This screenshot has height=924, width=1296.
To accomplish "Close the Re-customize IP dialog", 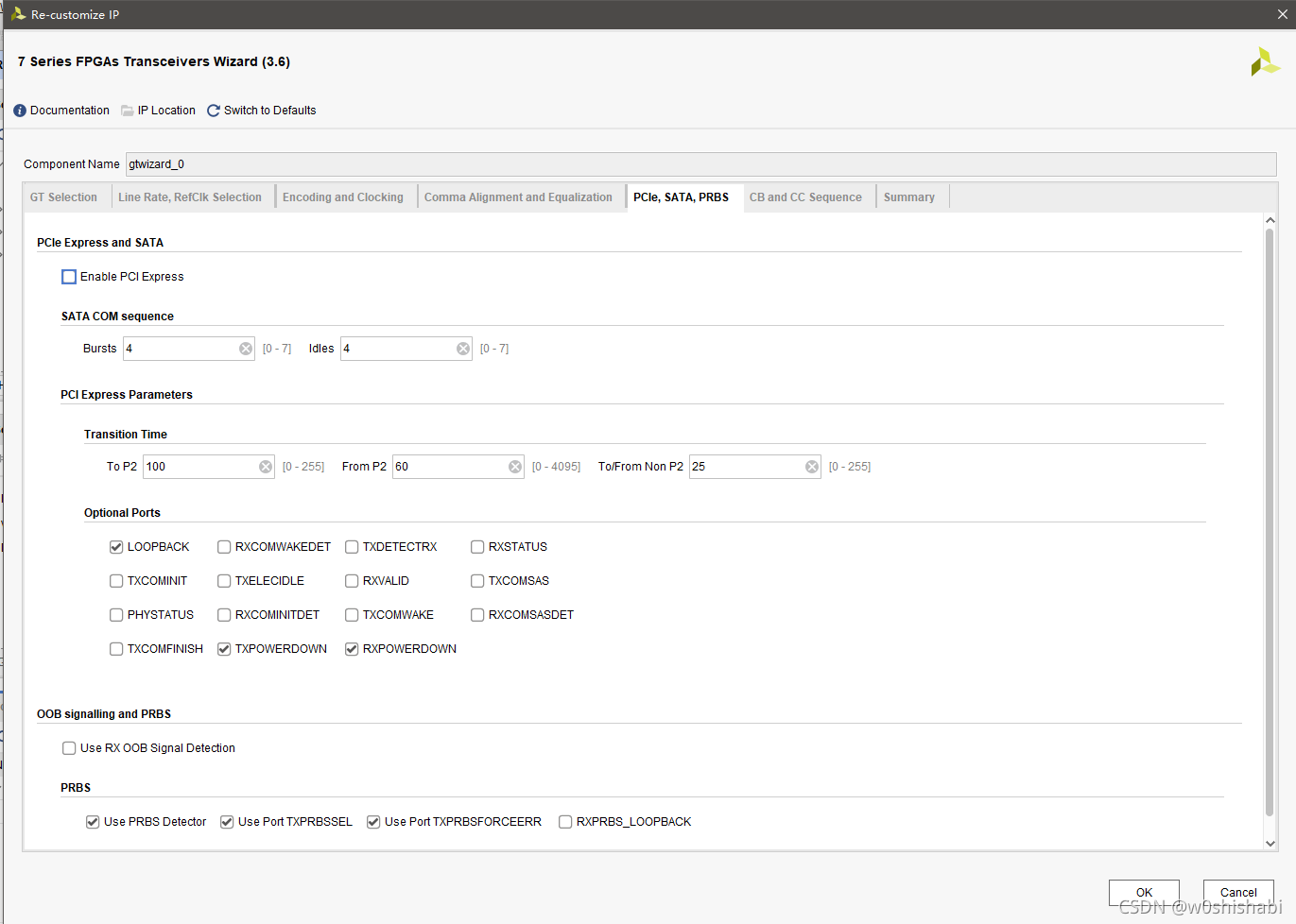I will click(x=1282, y=14).
